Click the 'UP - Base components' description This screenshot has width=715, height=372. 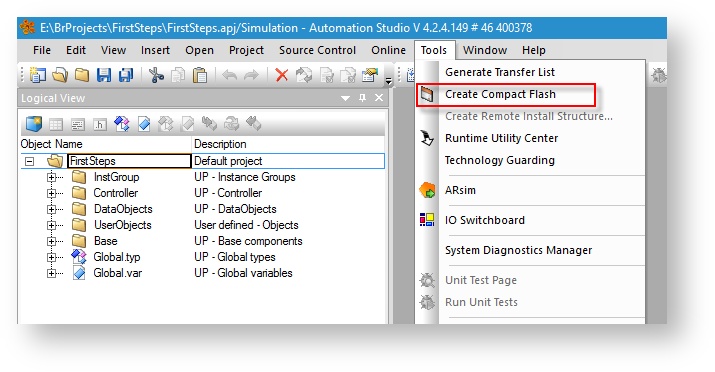coord(248,241)
